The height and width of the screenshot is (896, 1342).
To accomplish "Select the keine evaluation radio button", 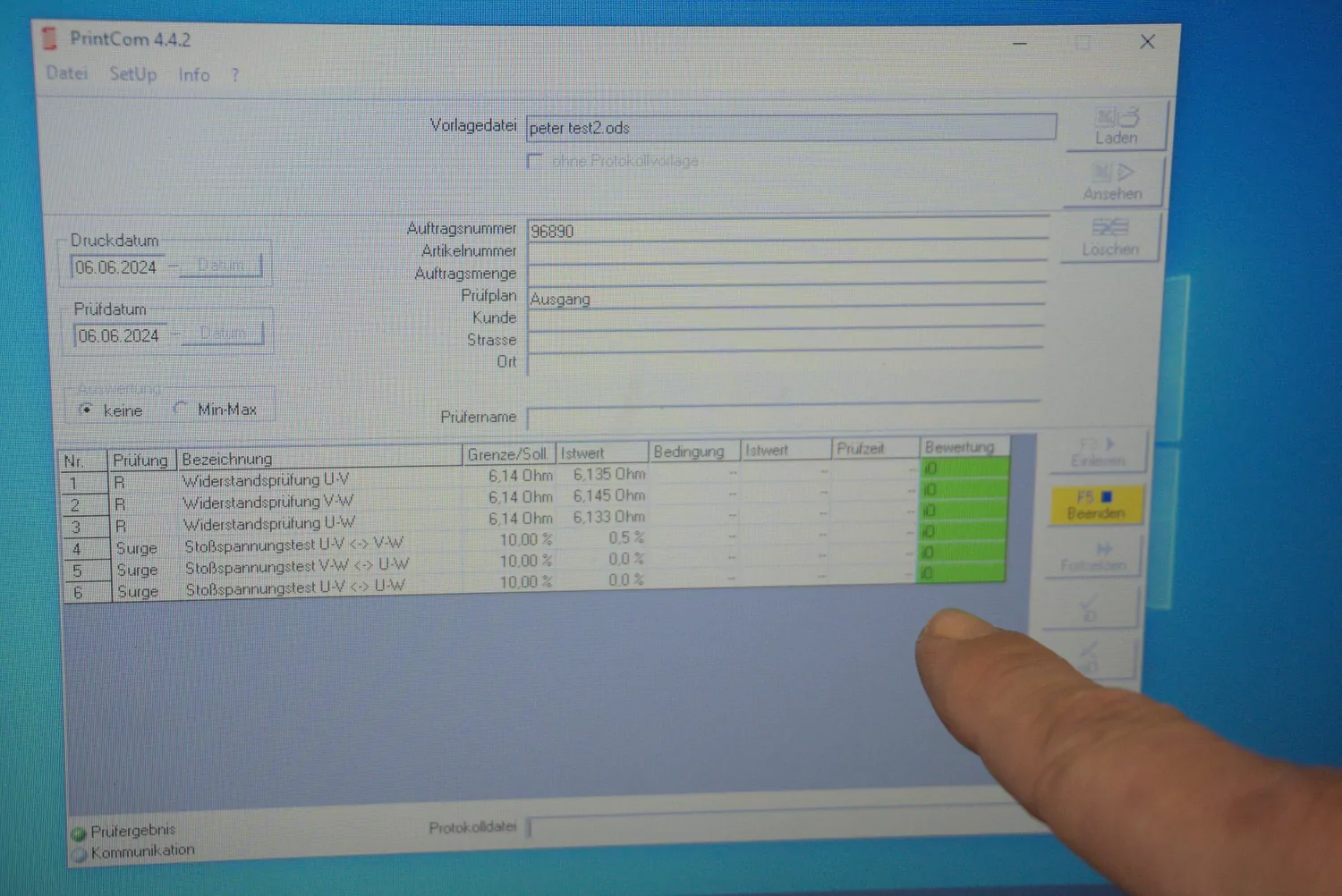I will (x=87, y=410).
